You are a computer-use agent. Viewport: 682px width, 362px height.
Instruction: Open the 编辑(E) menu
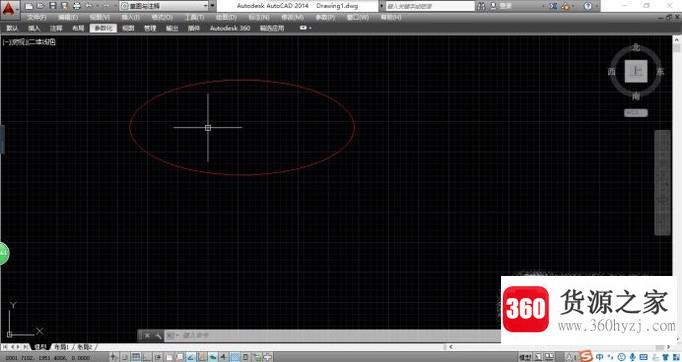[x=68, y=17]
